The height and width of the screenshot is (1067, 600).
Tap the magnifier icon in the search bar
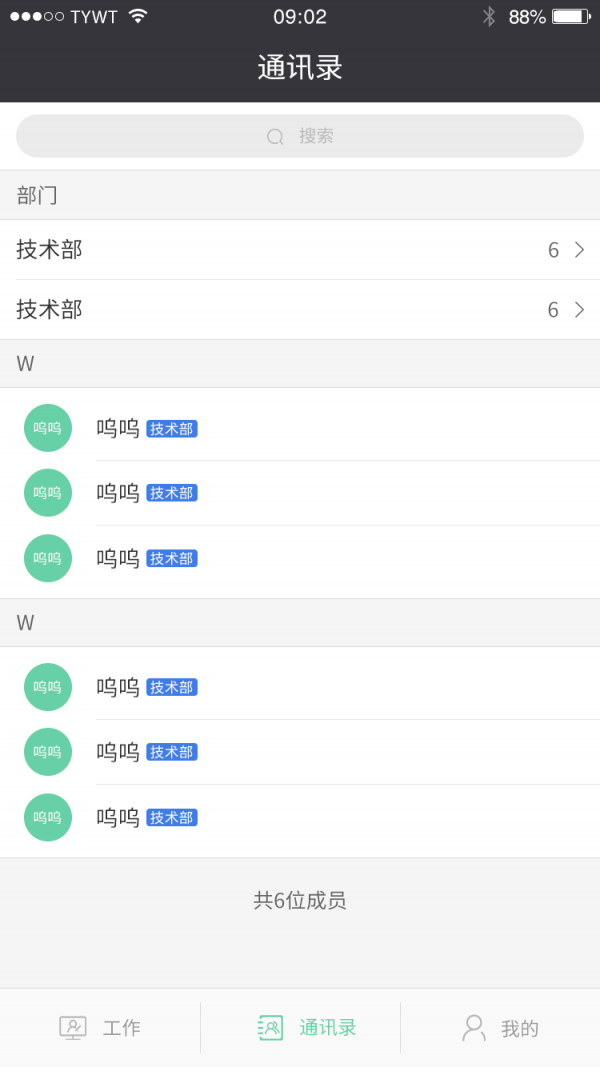[275, 137]
